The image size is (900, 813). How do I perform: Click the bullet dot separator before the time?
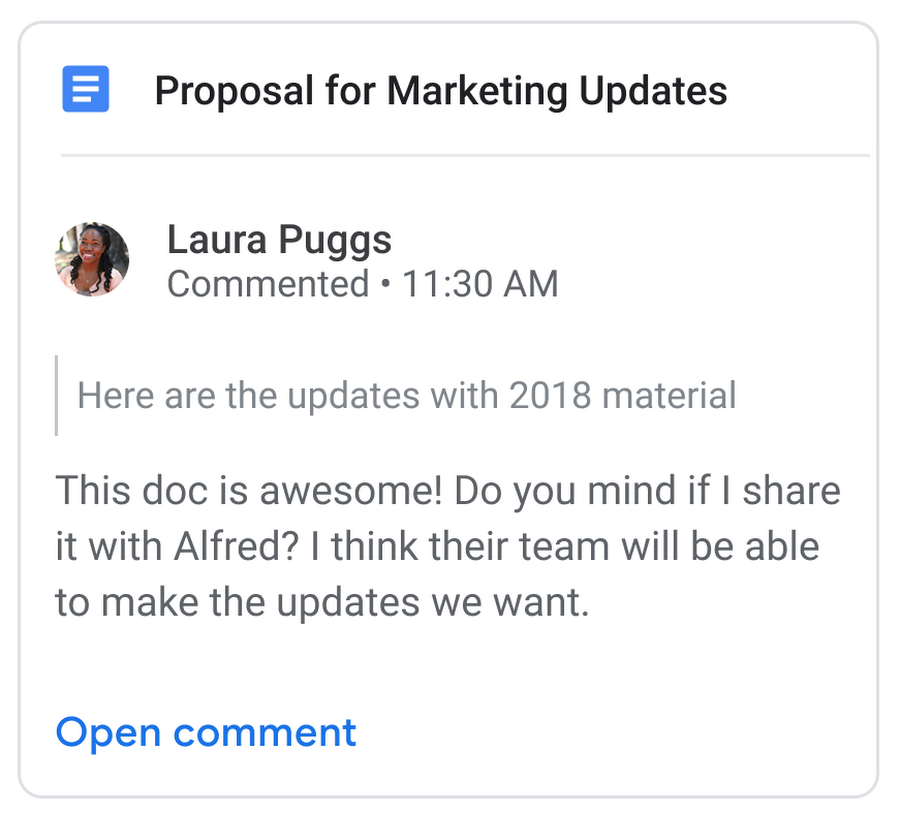point(386,285)
